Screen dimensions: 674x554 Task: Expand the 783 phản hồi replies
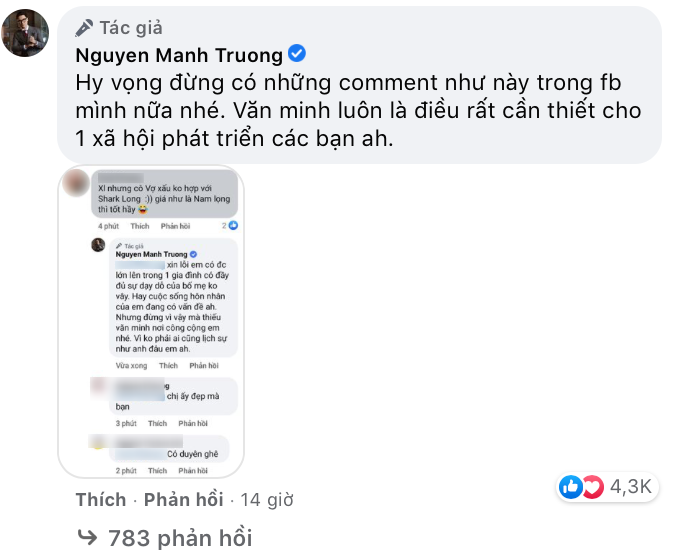pos(180,538)
